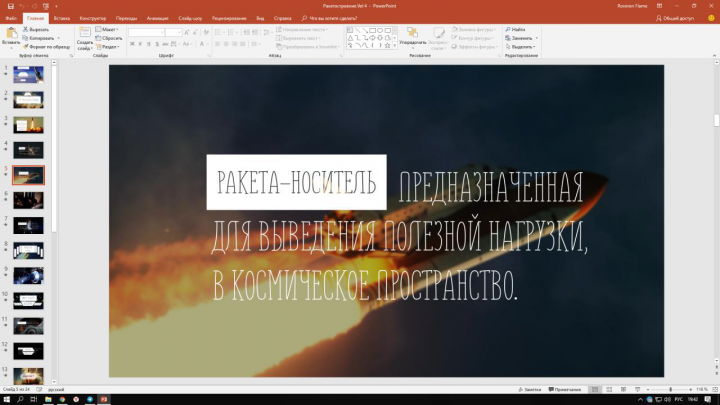Open the Файл menu
Image resolution: width=720 pixels, height=405 pixels.
pos(11,18)
